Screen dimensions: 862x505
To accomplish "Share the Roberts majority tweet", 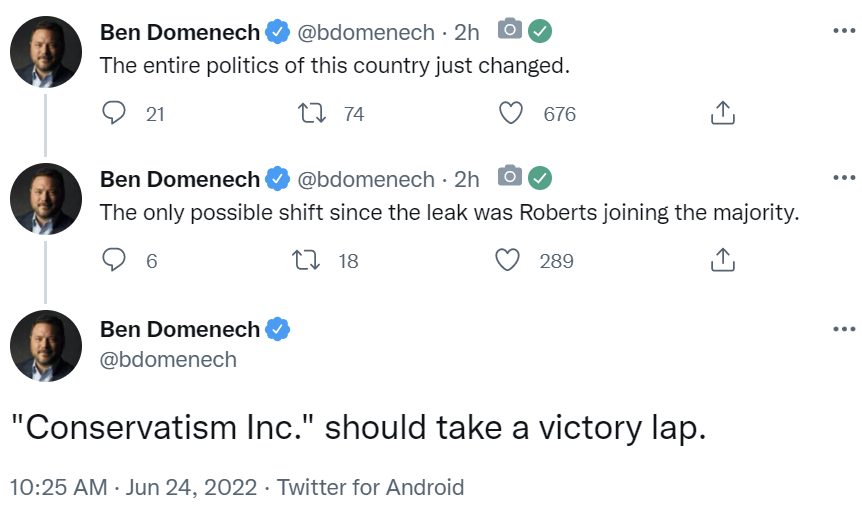I will point(722,259).
